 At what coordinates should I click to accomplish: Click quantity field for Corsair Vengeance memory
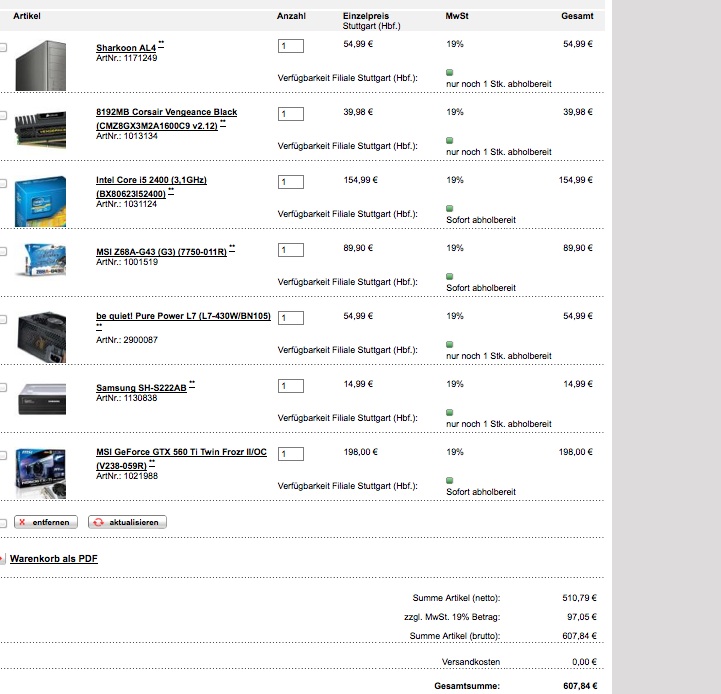[291, 114]
